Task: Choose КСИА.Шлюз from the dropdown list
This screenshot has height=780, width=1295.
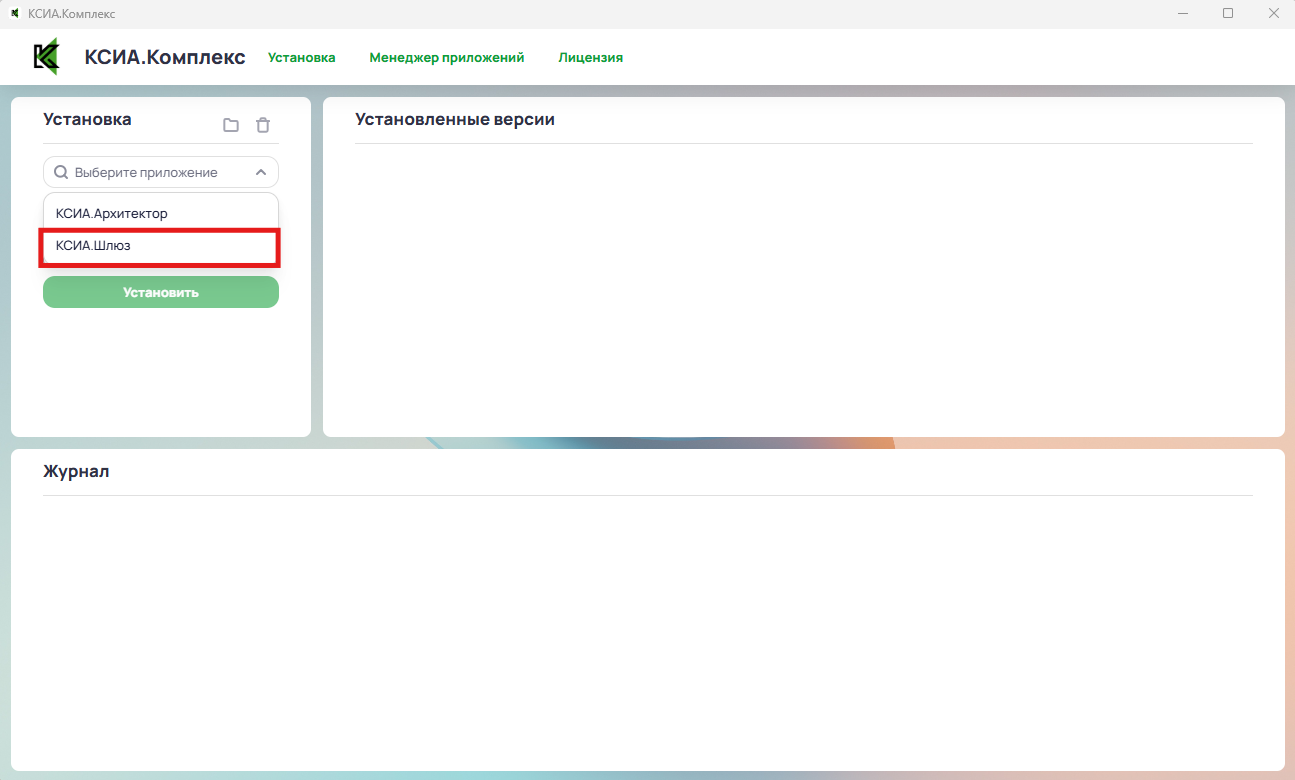Action: (94, 246)
